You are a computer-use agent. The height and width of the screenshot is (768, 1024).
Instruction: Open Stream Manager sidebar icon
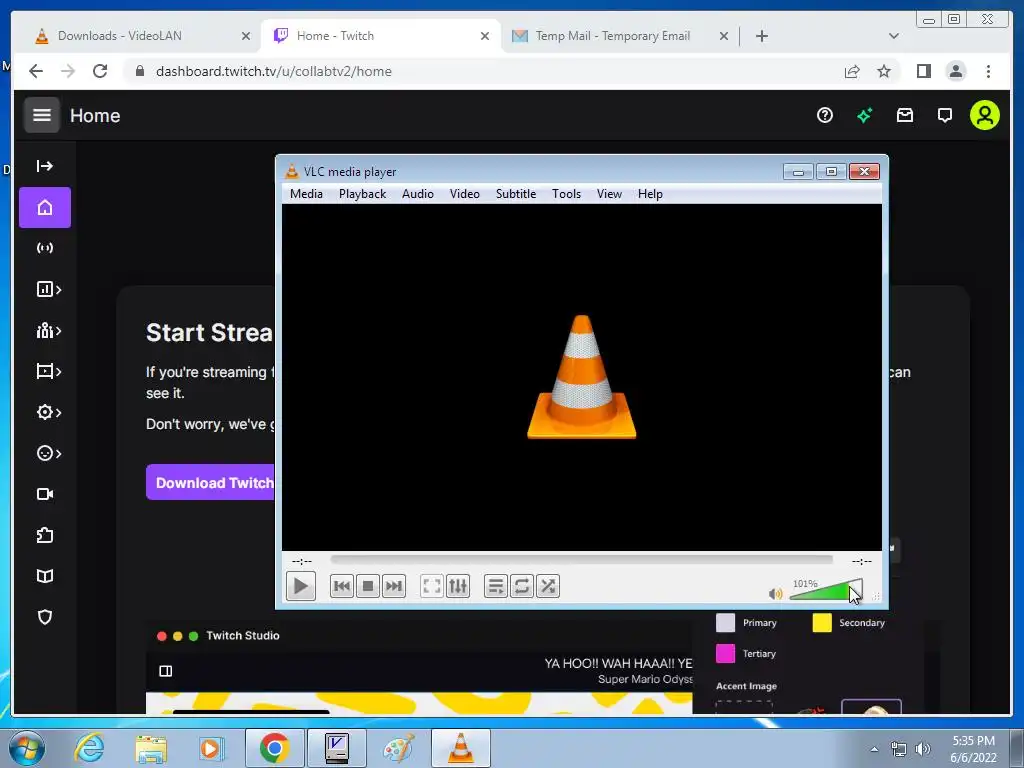[x=45, y=248]
